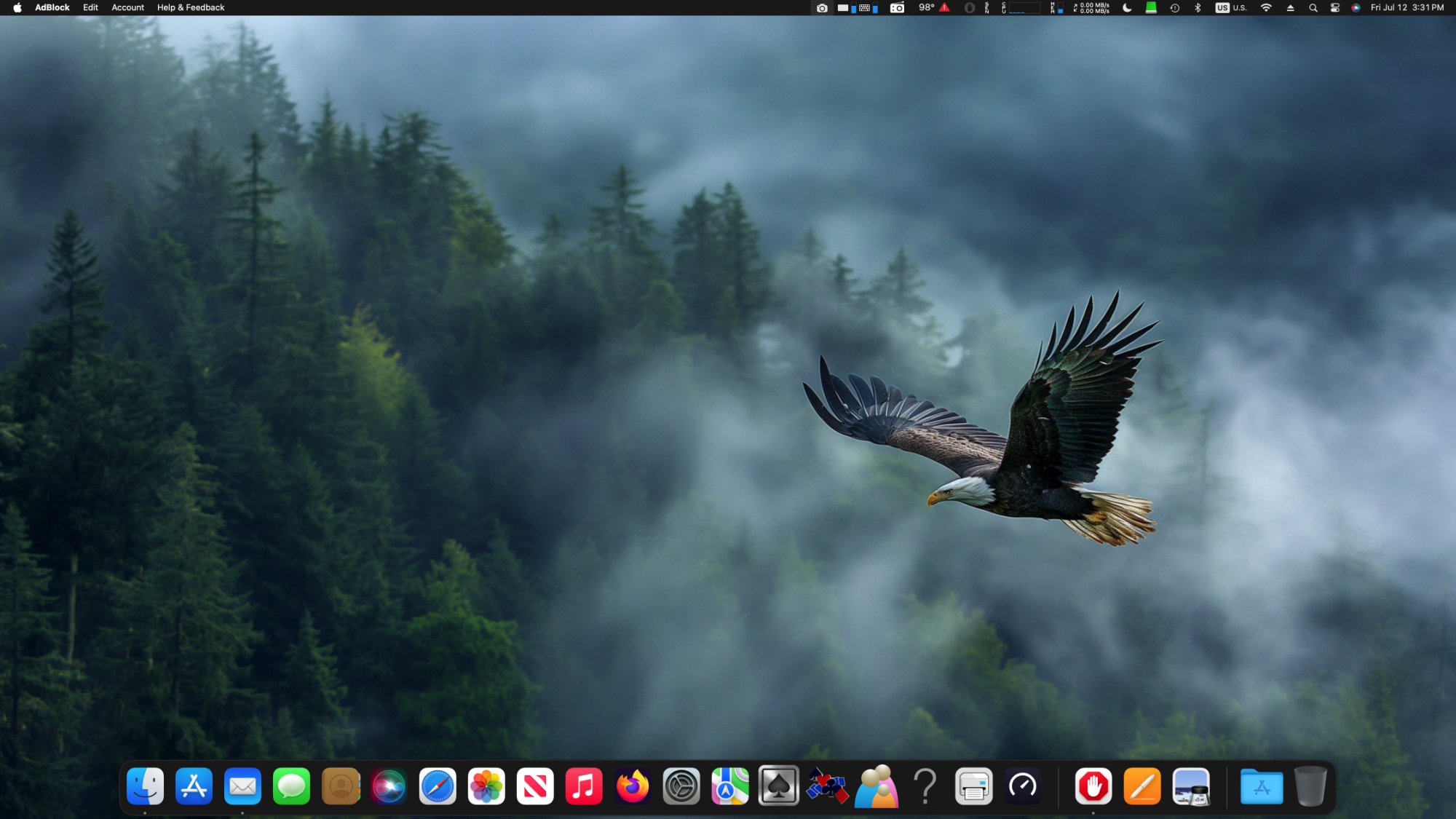Toggle Bluetooth status menu icon
The width and height of the screenshot is (1456, 819).
[1198, 7]
